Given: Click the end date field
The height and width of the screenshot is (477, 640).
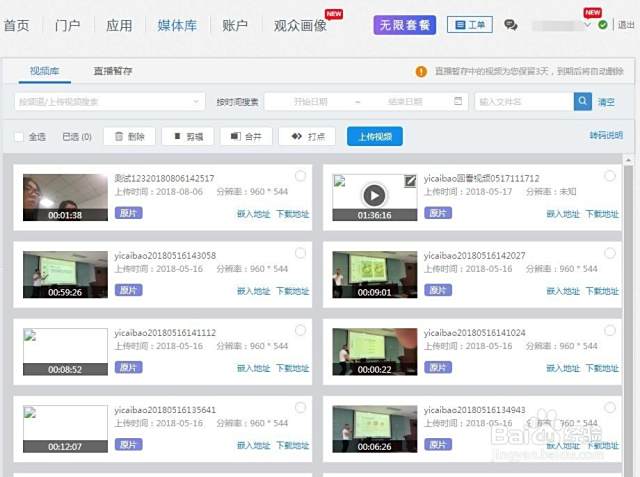Looking at the screenshot, I should click(405, 101).
